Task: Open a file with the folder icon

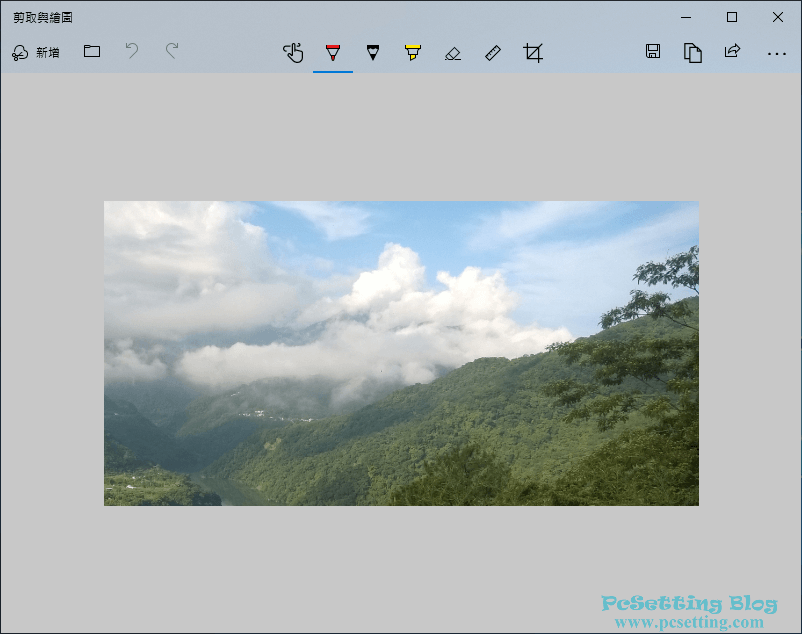Action: (x=92, y=52)
